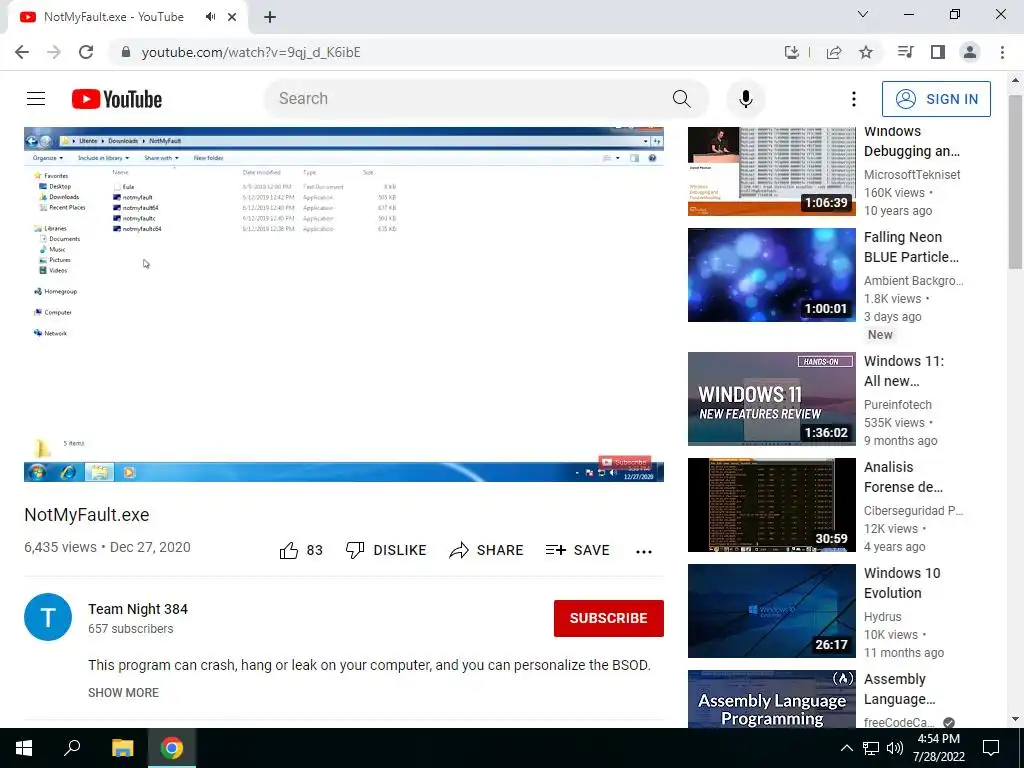Screen dimensions: 1024x768
Task: Open Windows 10 Evolution video thumbnail
Action: pyautogui.click(x=771, y=611)
